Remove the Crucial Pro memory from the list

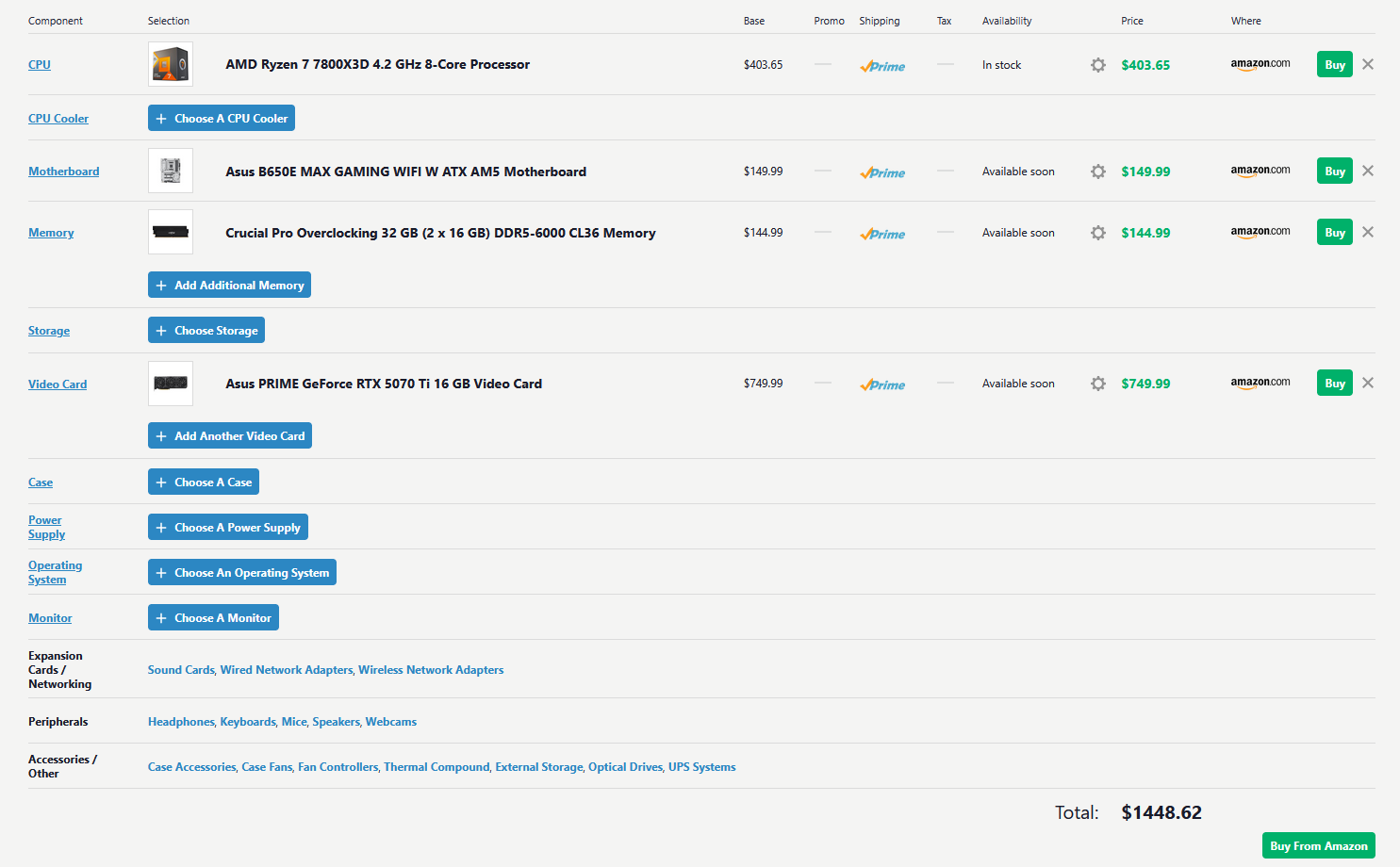pos(1368,232)
